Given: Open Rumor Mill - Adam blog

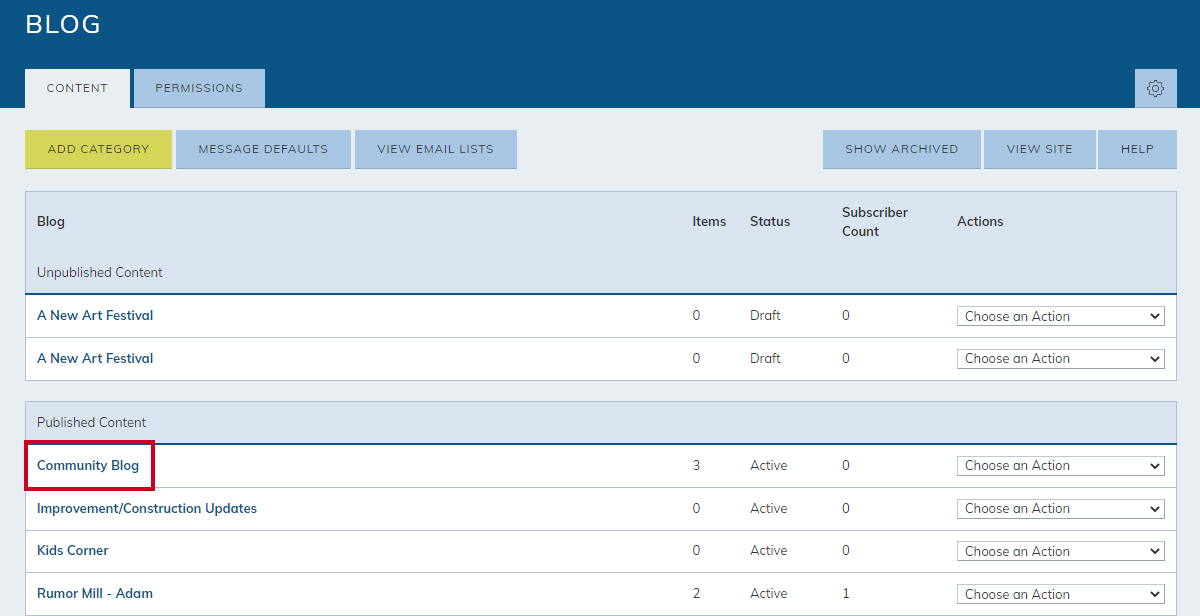Looking at the screenshot, I should 95,593.
